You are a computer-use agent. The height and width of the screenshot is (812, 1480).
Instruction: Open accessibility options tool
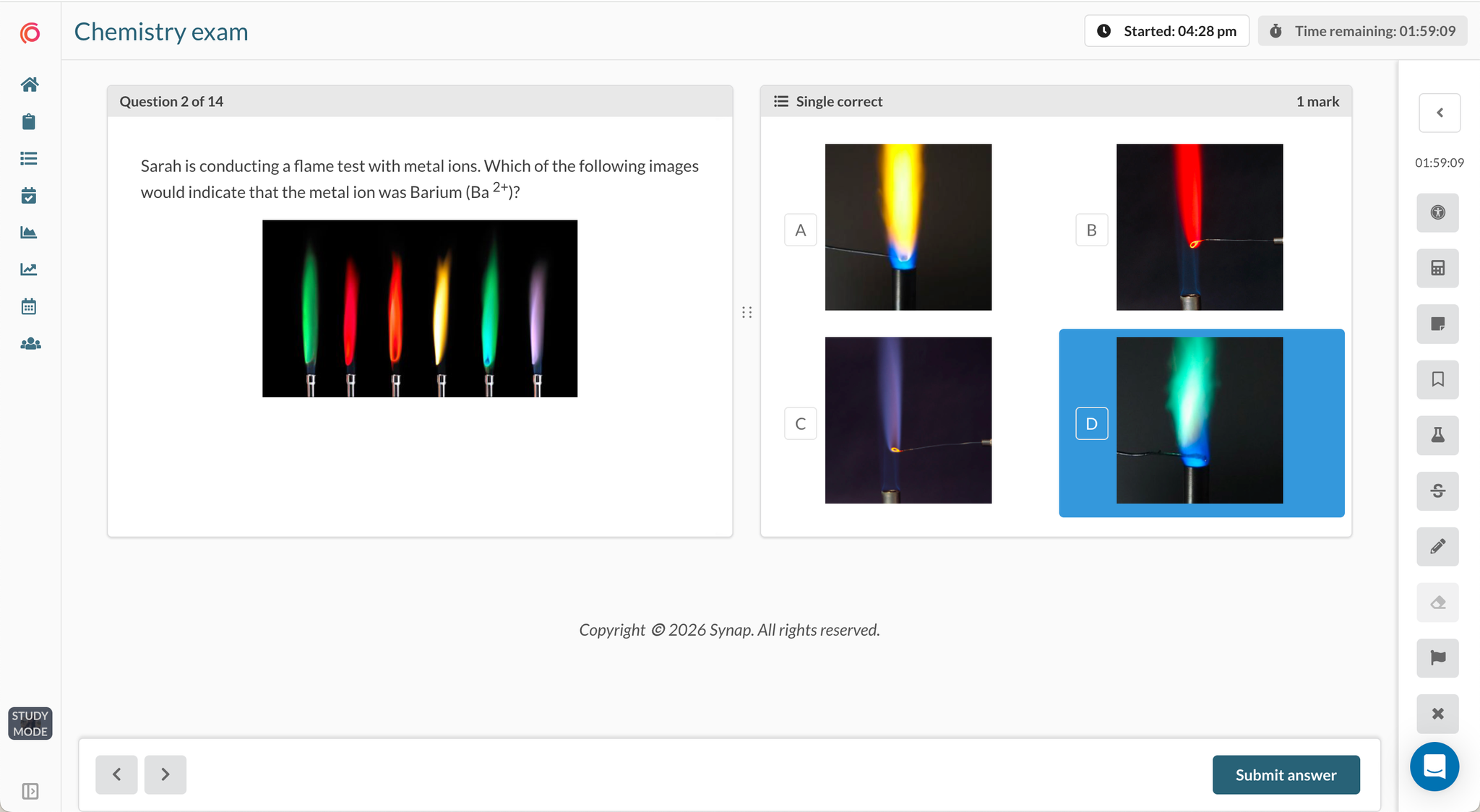[1438, 212]
